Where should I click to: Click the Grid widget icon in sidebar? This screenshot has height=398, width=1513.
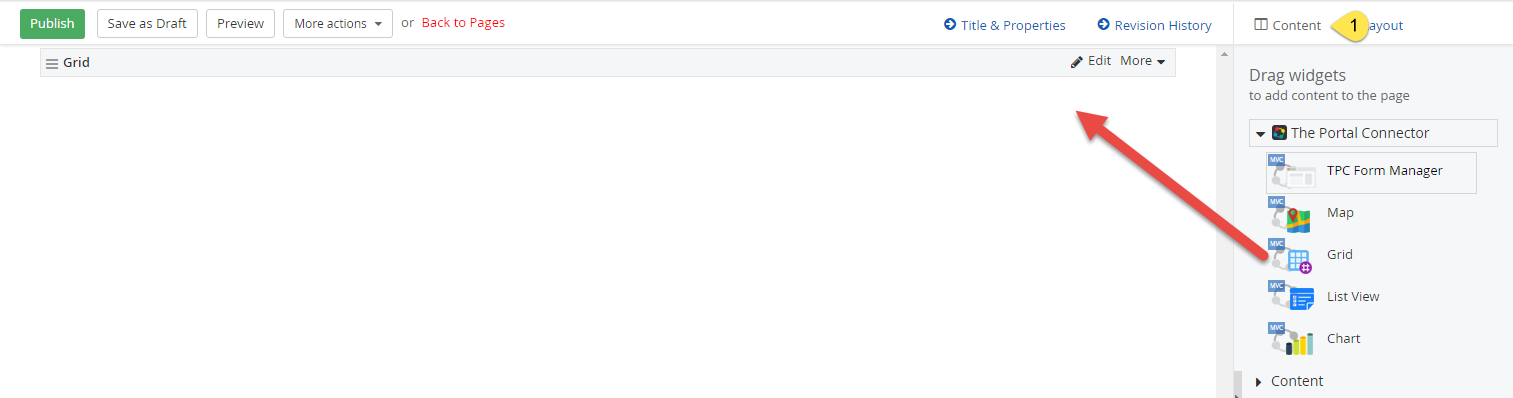tap(1292, 256)
